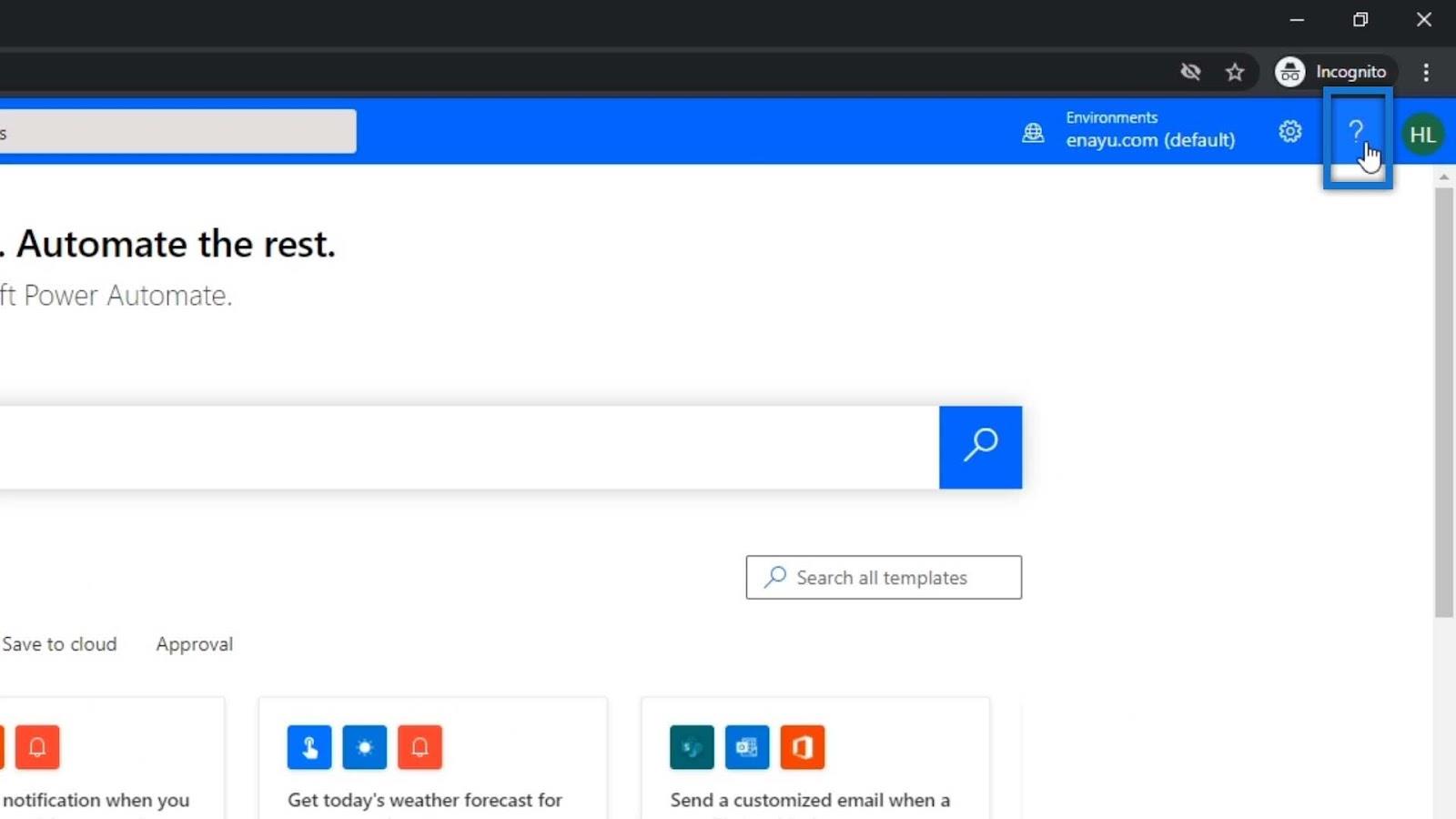Screen dimensions: 1456x819
Task: Open Chrome three-dot menu
Action: [1426, 72]
